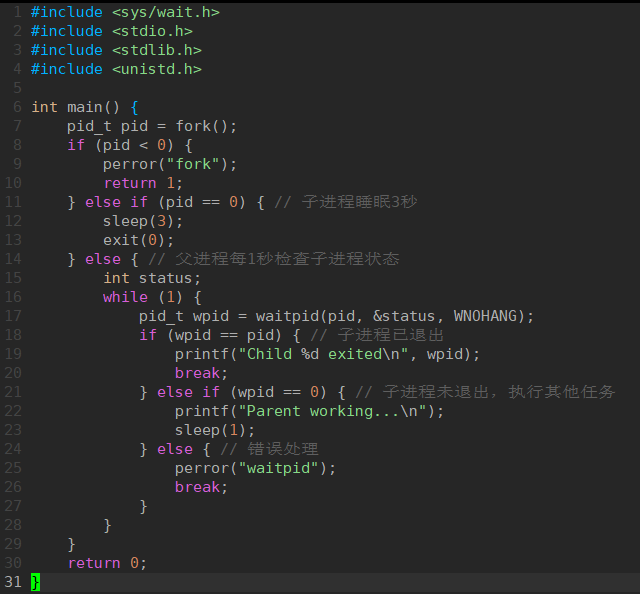The width and height of the screenshot is (640, 594).
Task: Click '<stdio.h>' in the include line
Action: (152, 31)
